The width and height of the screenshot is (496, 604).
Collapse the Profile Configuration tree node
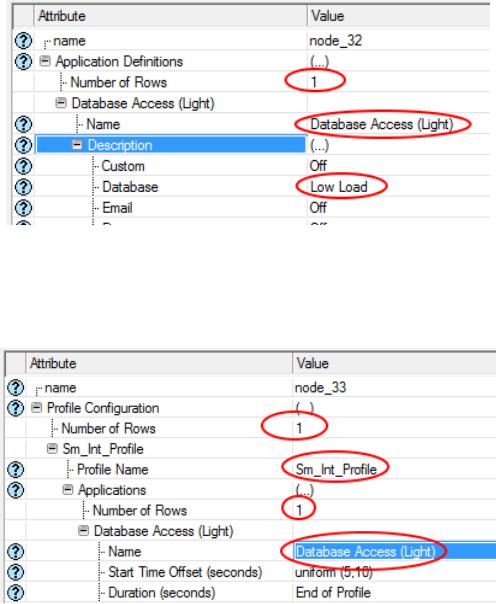pyautogui.click(x=37, y=408)
